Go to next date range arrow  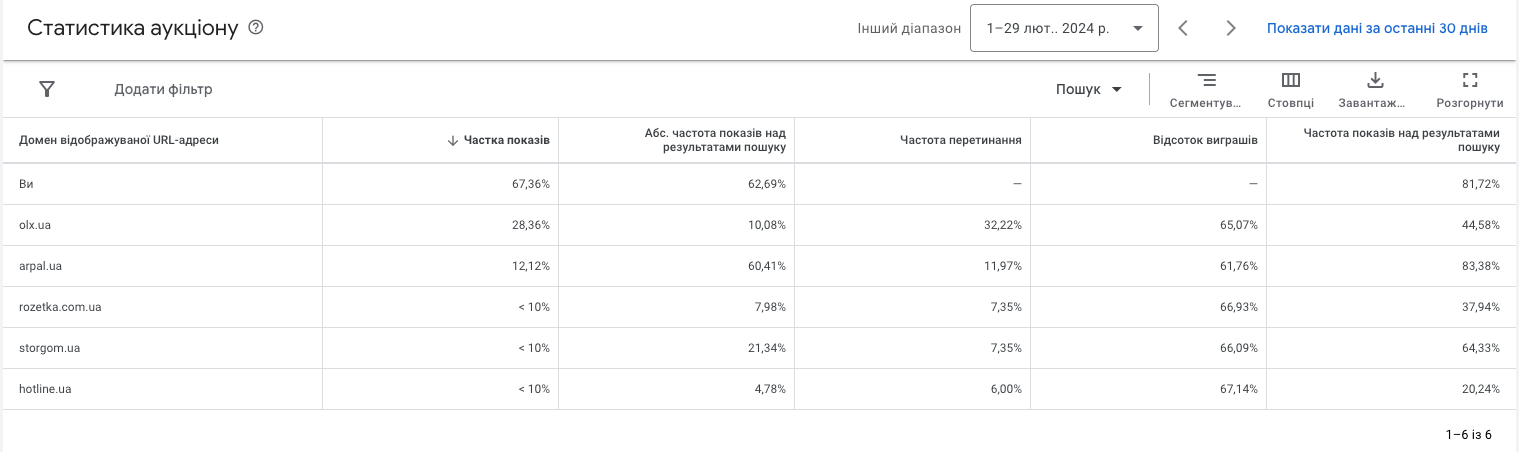click(x=1231, y=28)
